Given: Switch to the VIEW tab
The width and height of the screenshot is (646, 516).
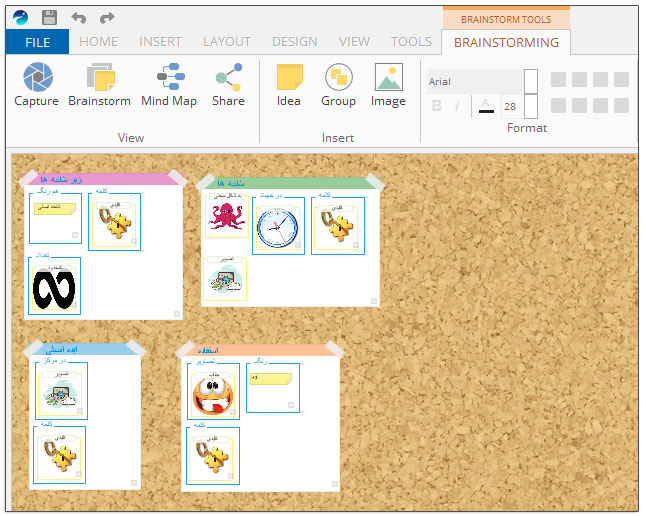Looking at the screenshot, I should tap(354, 42).
